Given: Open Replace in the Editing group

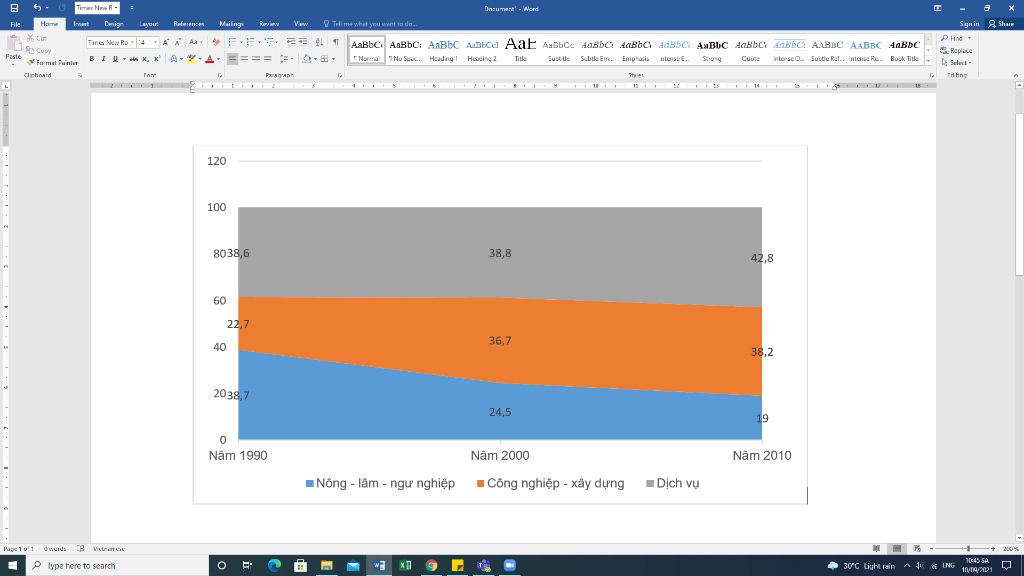Looking at the screenshot, I should click(957, 50).
